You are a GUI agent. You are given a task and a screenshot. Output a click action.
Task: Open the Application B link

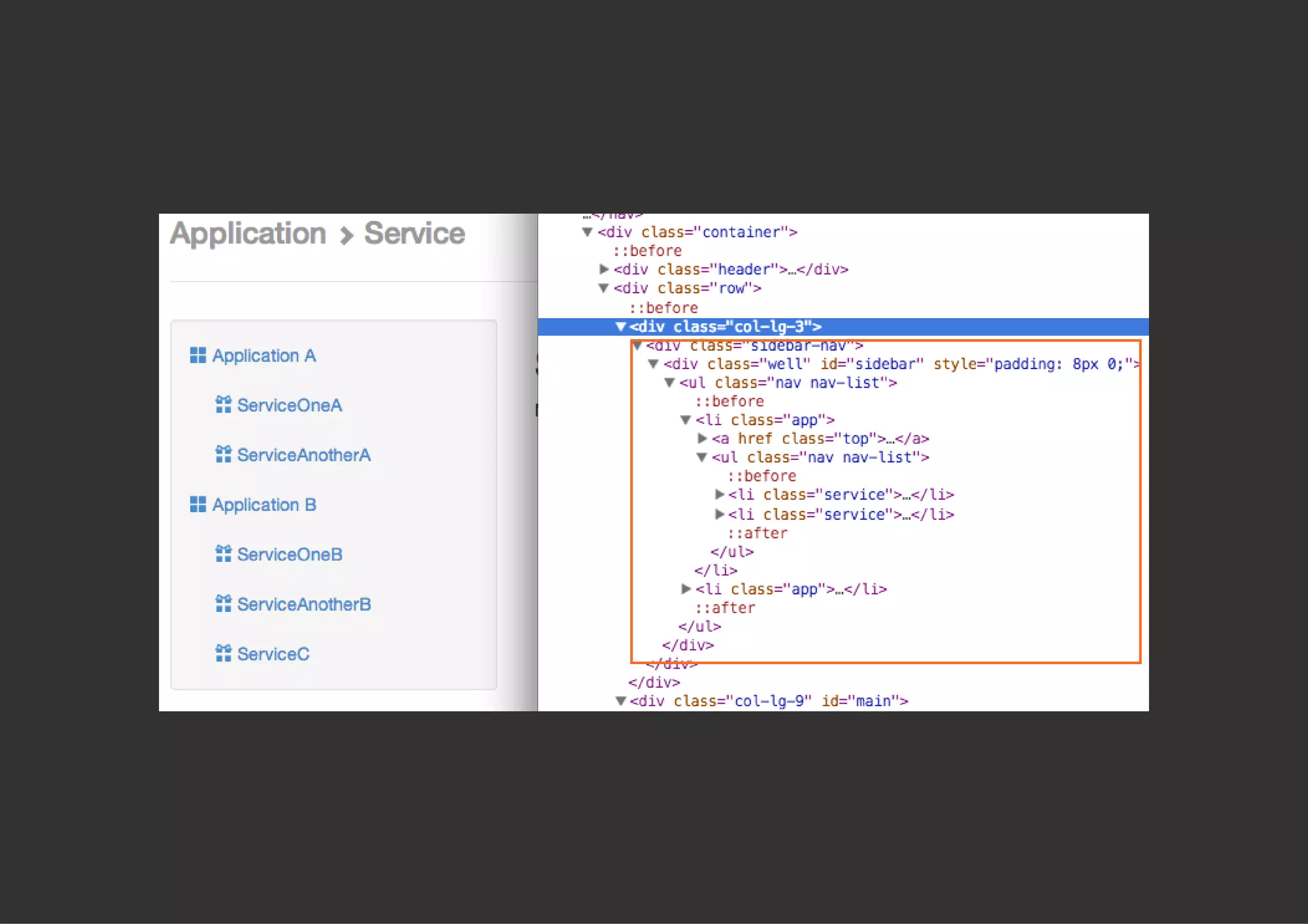[x=264, y=505]
